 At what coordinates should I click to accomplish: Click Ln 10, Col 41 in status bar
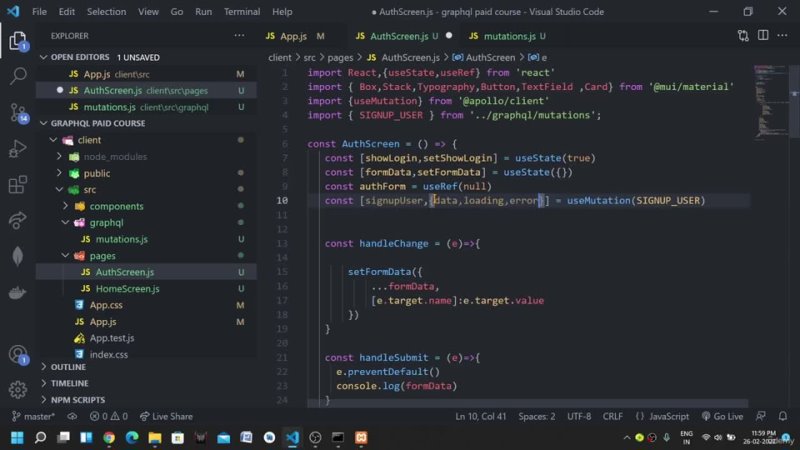[481, 416]
